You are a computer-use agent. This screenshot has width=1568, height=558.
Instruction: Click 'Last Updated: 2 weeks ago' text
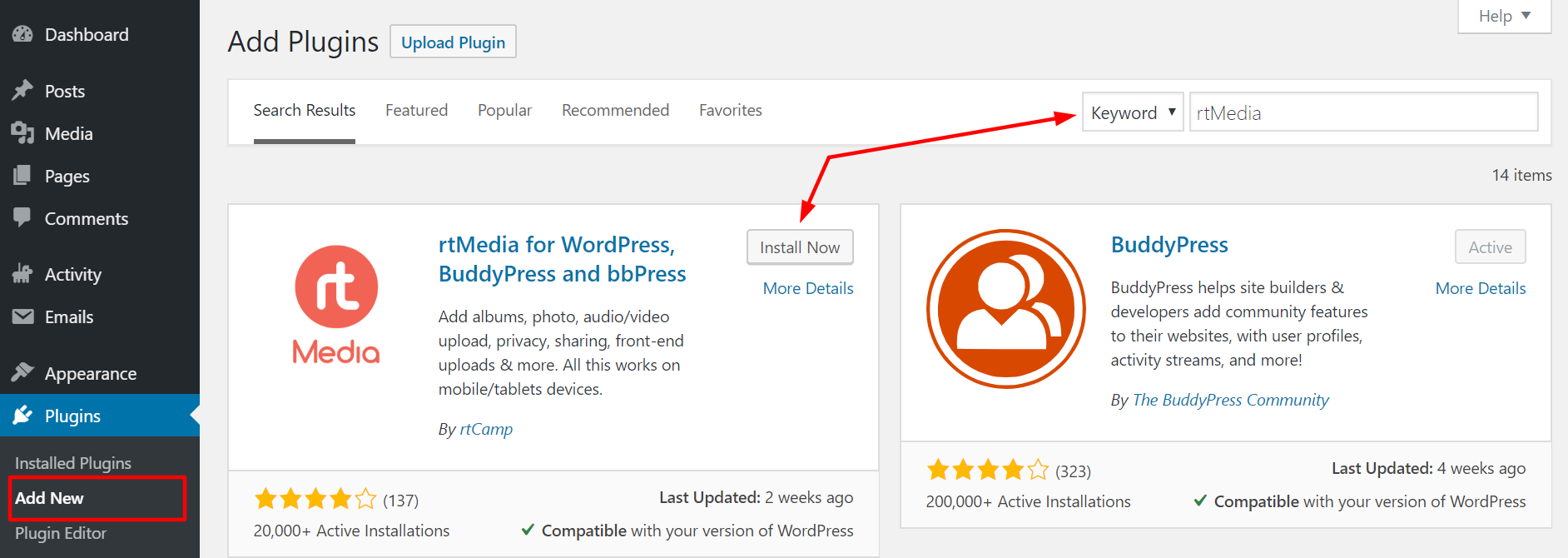click(756, 497)
